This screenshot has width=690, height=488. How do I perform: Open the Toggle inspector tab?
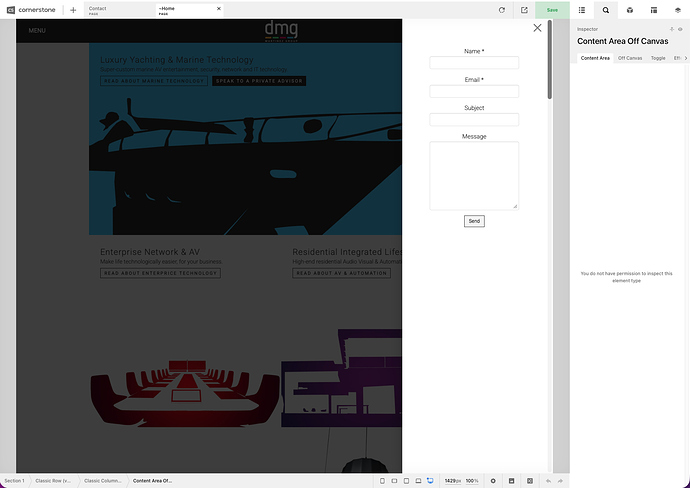click(658, 58)
